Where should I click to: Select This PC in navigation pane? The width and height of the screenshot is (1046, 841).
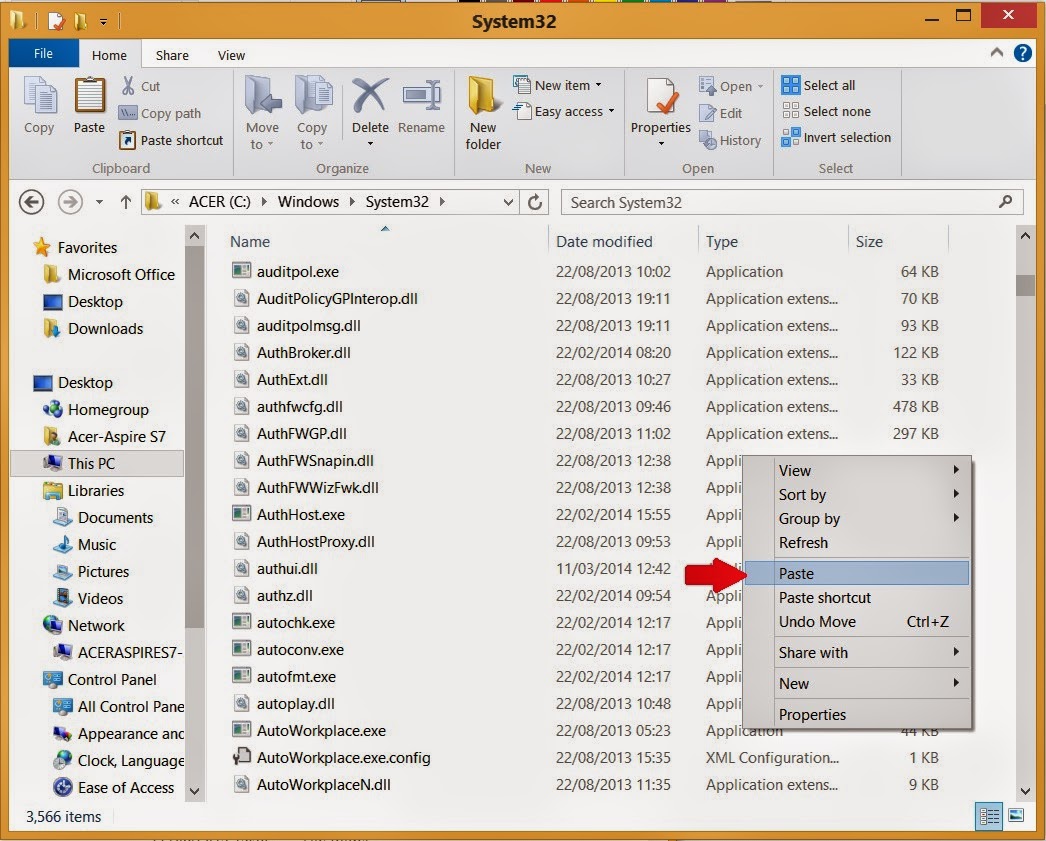pyautogui.click(x=97, y=464)
